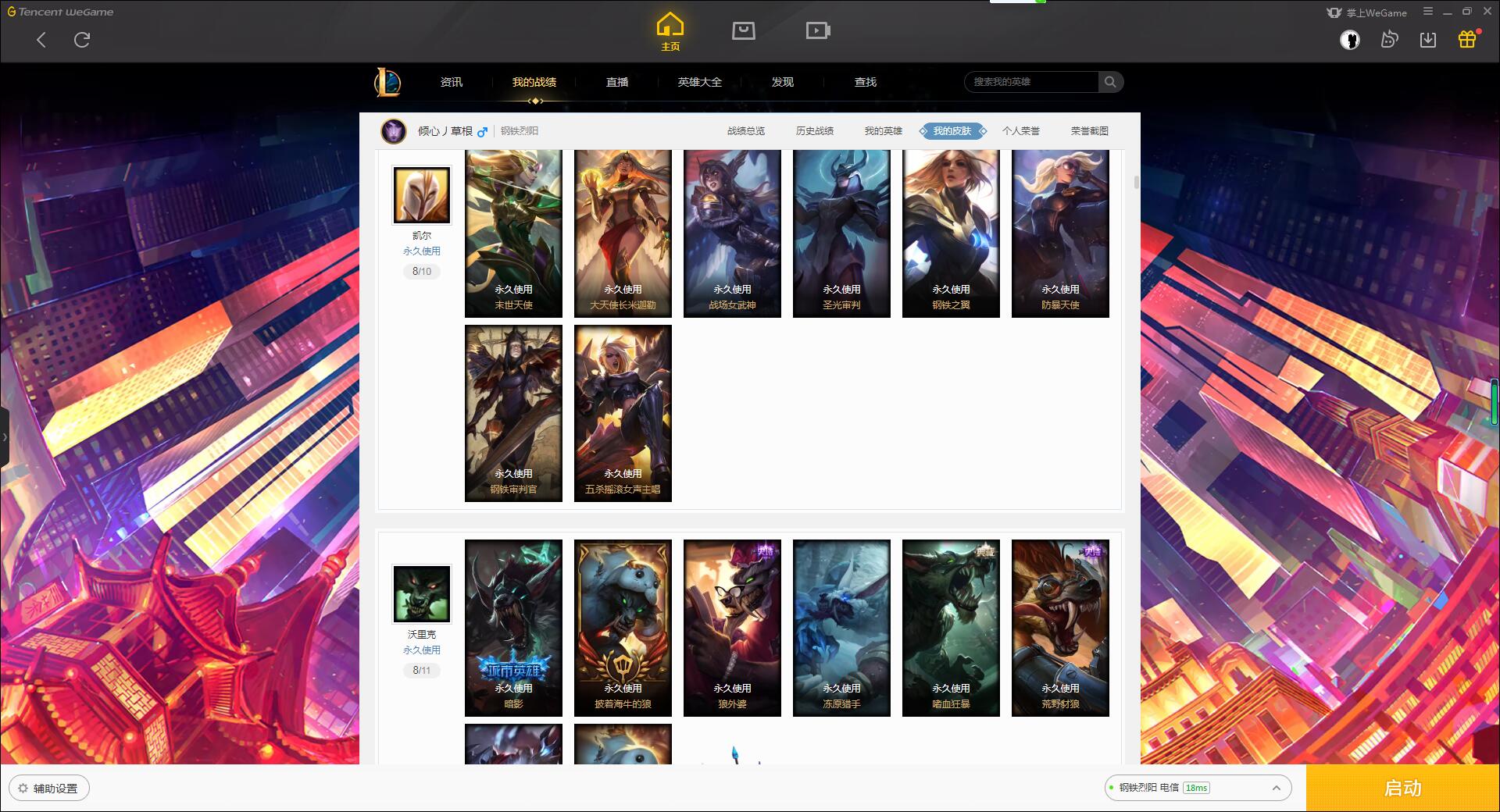Click the 凯尔 champion portrait icon
The image size is (1500, 812).
pyautogui.click(x=421, y=195)
